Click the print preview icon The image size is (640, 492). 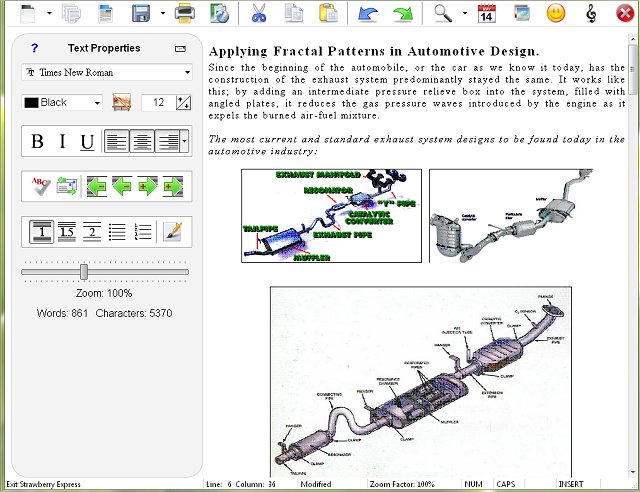tap(220, 13)
